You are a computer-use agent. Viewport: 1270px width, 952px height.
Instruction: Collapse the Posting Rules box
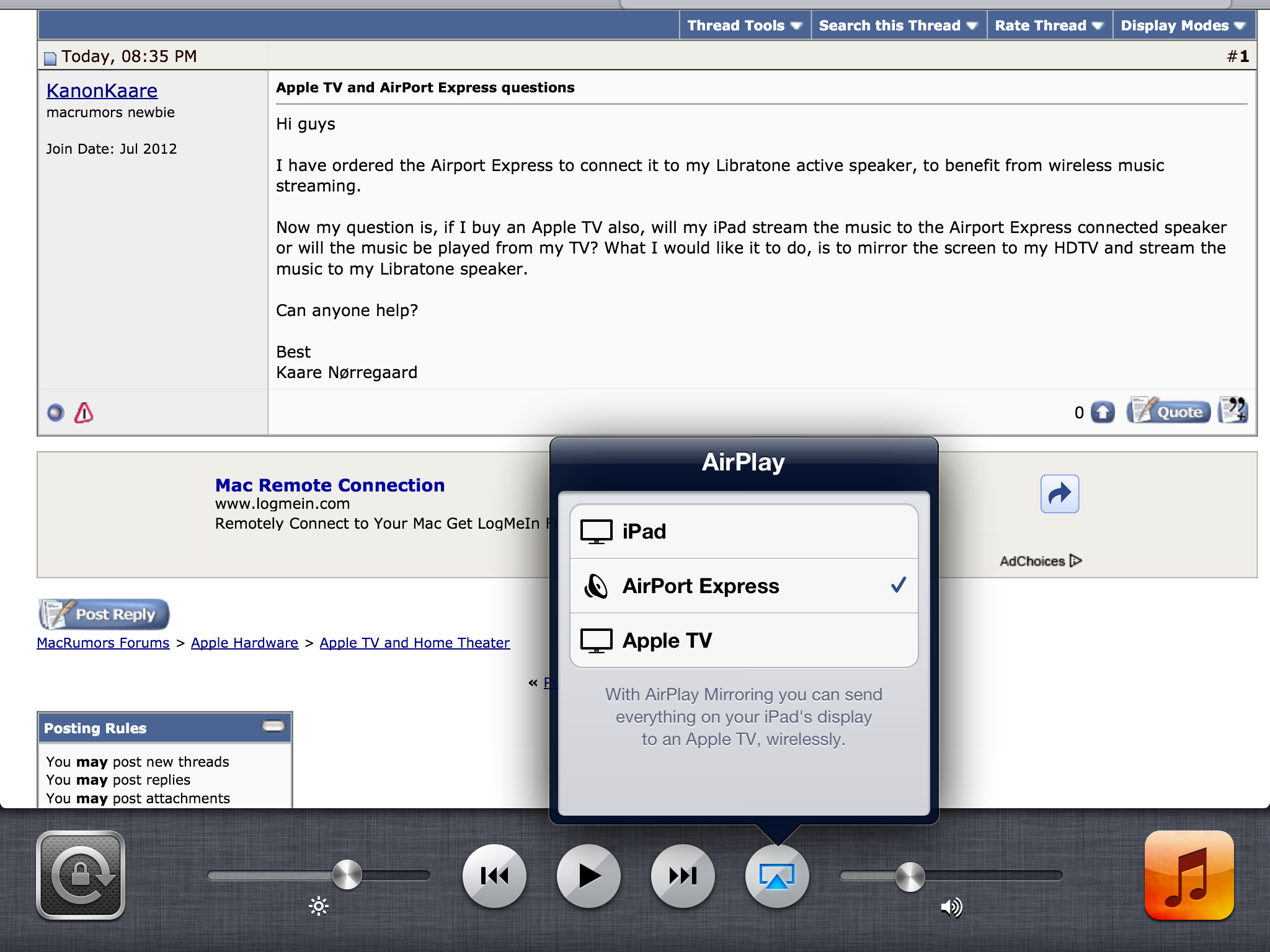273,726
